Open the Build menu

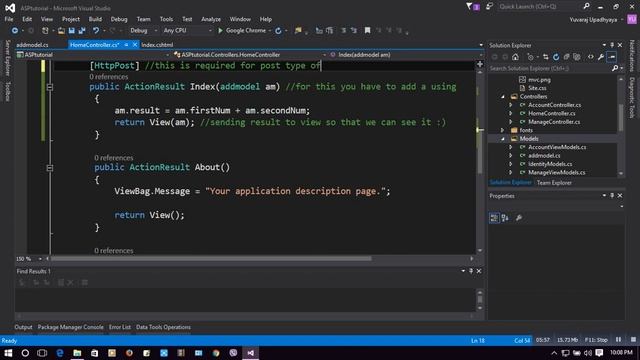(95, 19)
